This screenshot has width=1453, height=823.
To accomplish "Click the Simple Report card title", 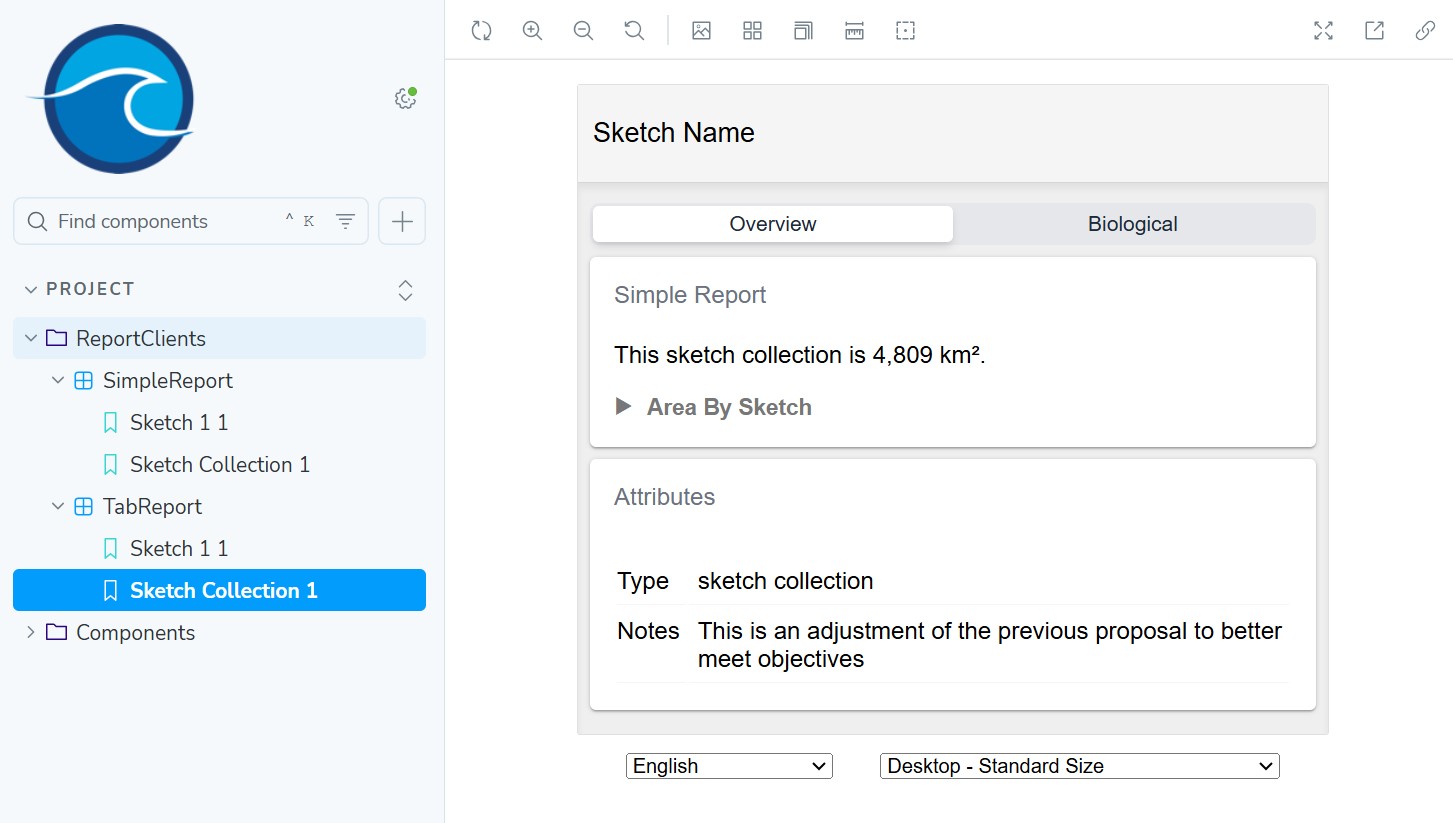I will point(690,295).
